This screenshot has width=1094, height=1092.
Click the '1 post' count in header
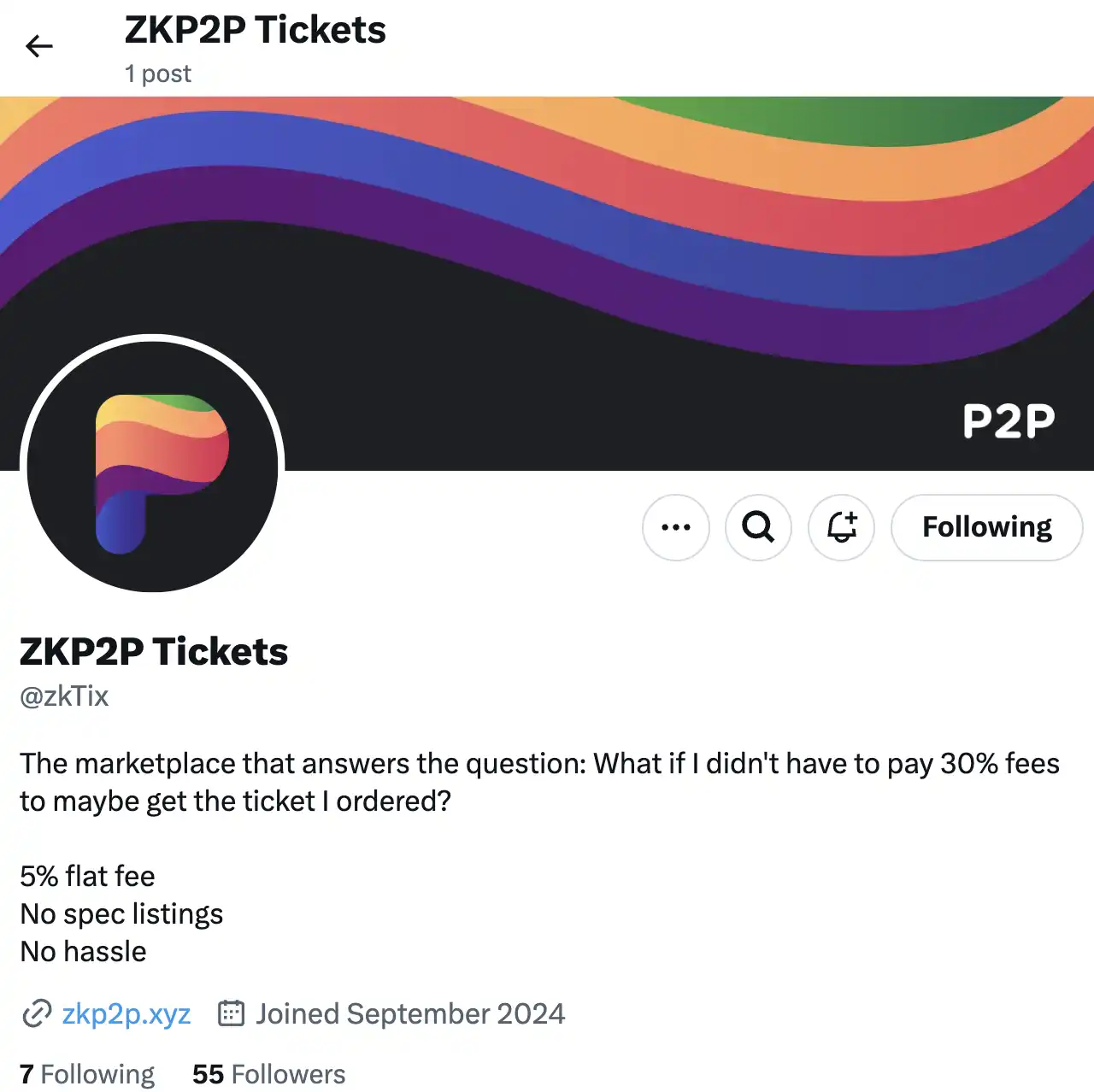click(158, 73)
